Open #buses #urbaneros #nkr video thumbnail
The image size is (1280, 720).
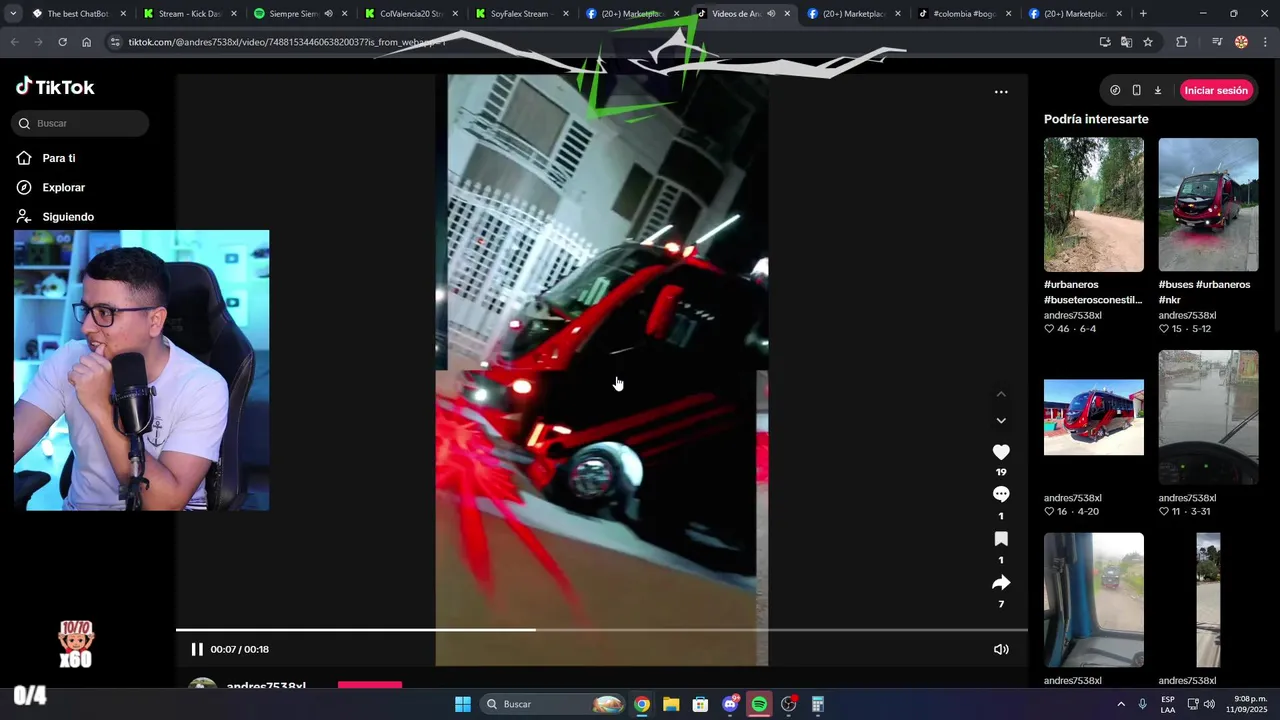pyautogui.click(x=1208, y=204)
